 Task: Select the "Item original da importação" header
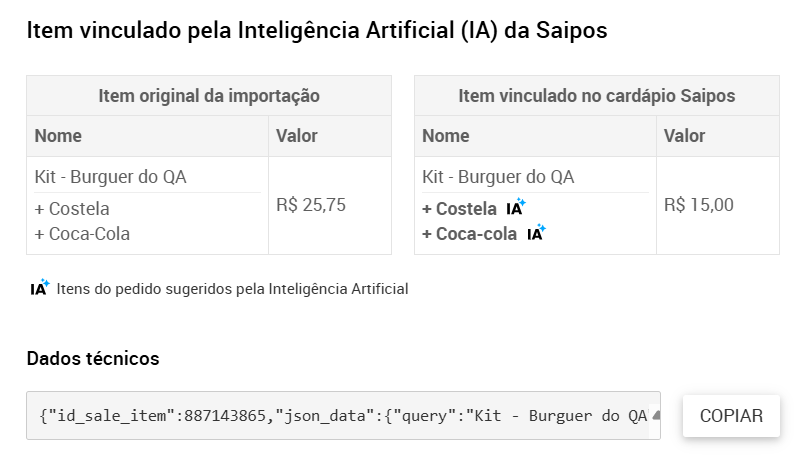coord(209,96)
